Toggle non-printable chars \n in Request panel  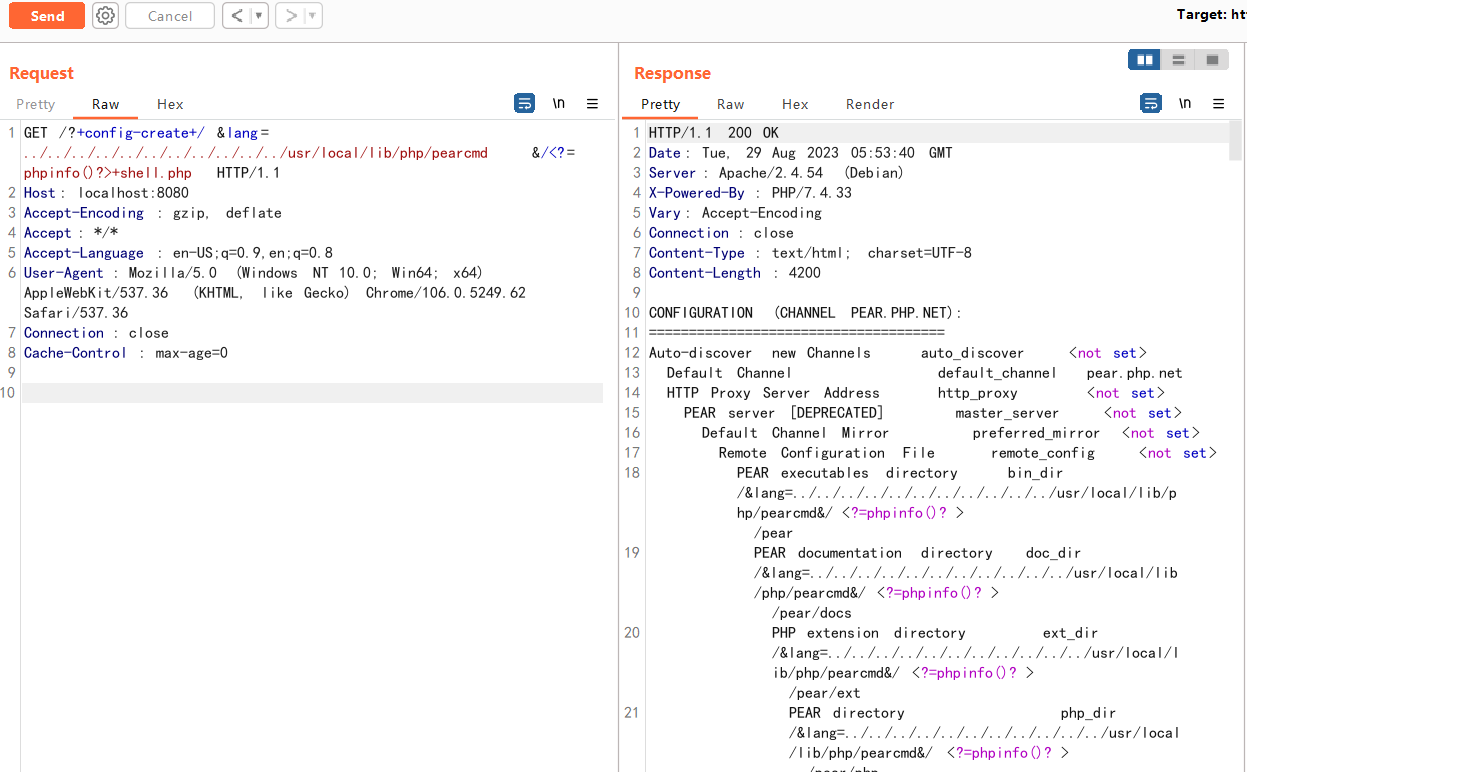click(559, 103)
